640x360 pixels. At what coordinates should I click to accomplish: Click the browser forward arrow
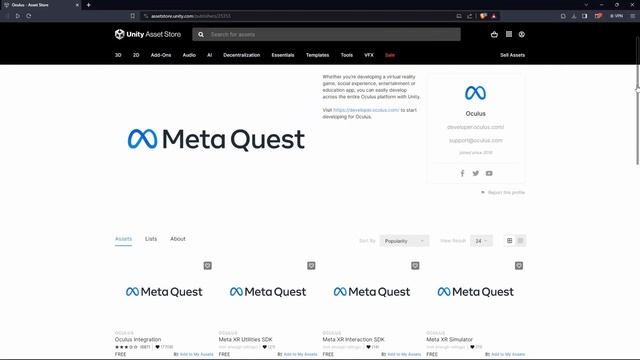coord(18,16)
